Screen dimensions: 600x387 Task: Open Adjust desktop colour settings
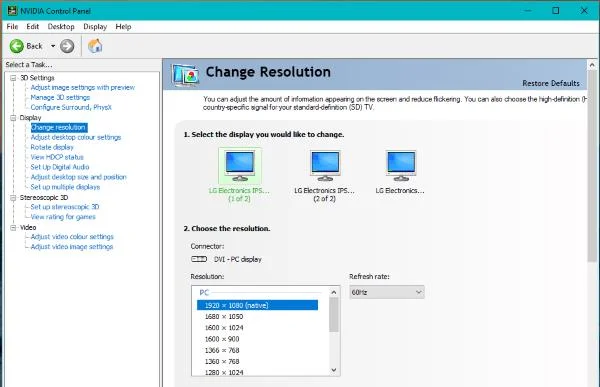(76, 137)
